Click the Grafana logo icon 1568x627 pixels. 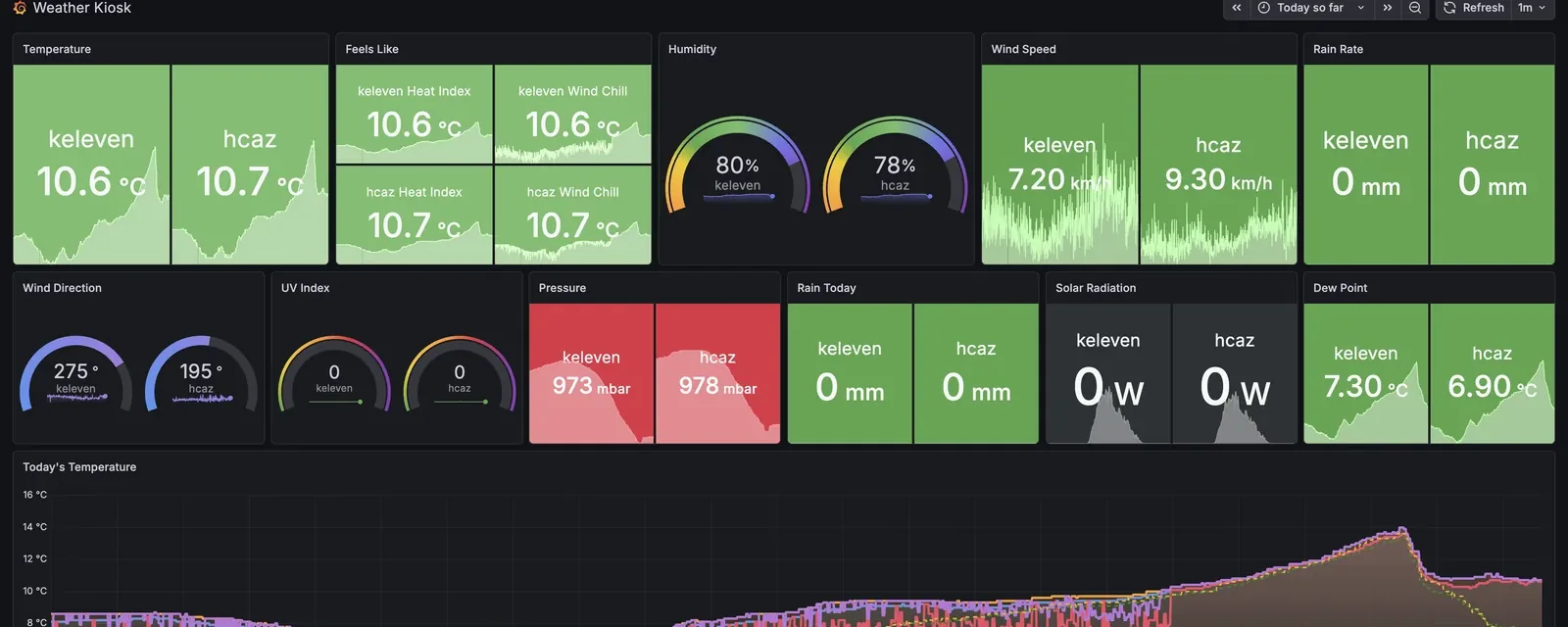[x=20, y=8]
